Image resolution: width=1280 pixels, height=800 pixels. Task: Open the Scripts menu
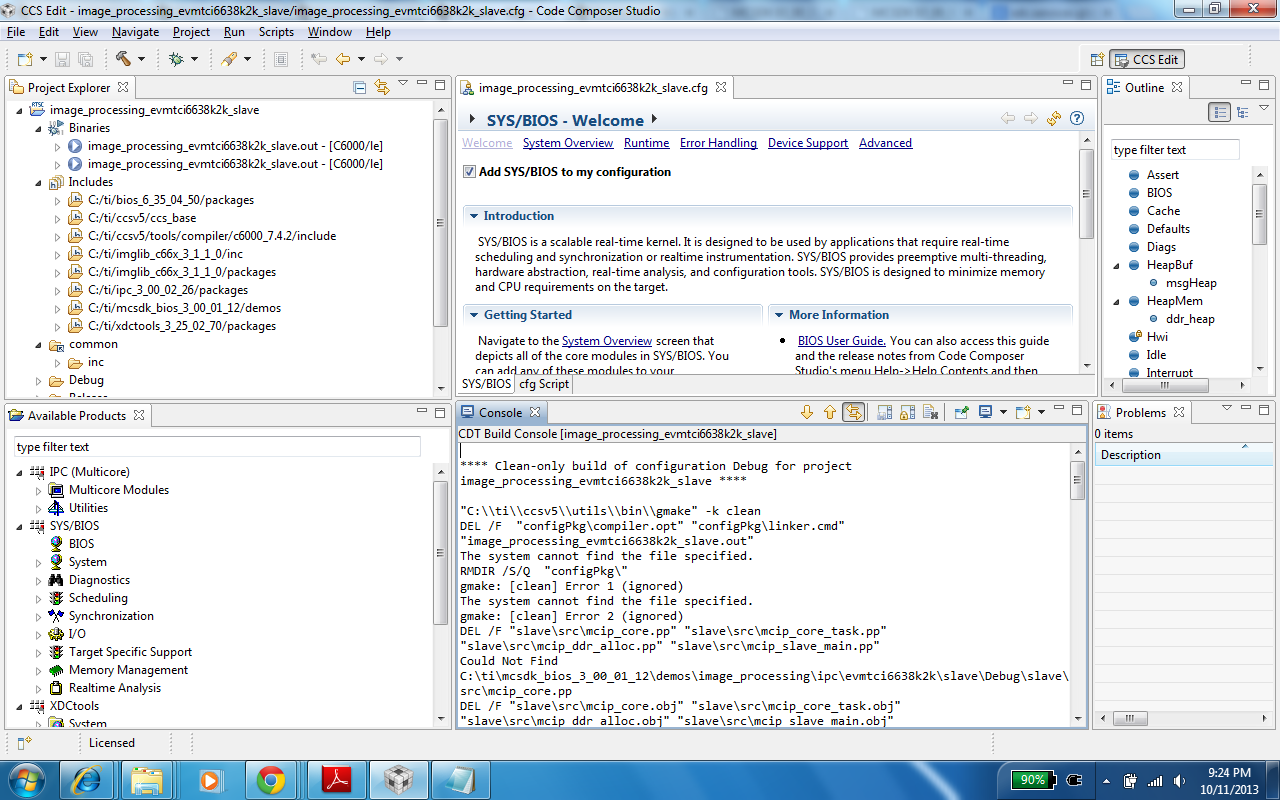click(277, 32)
